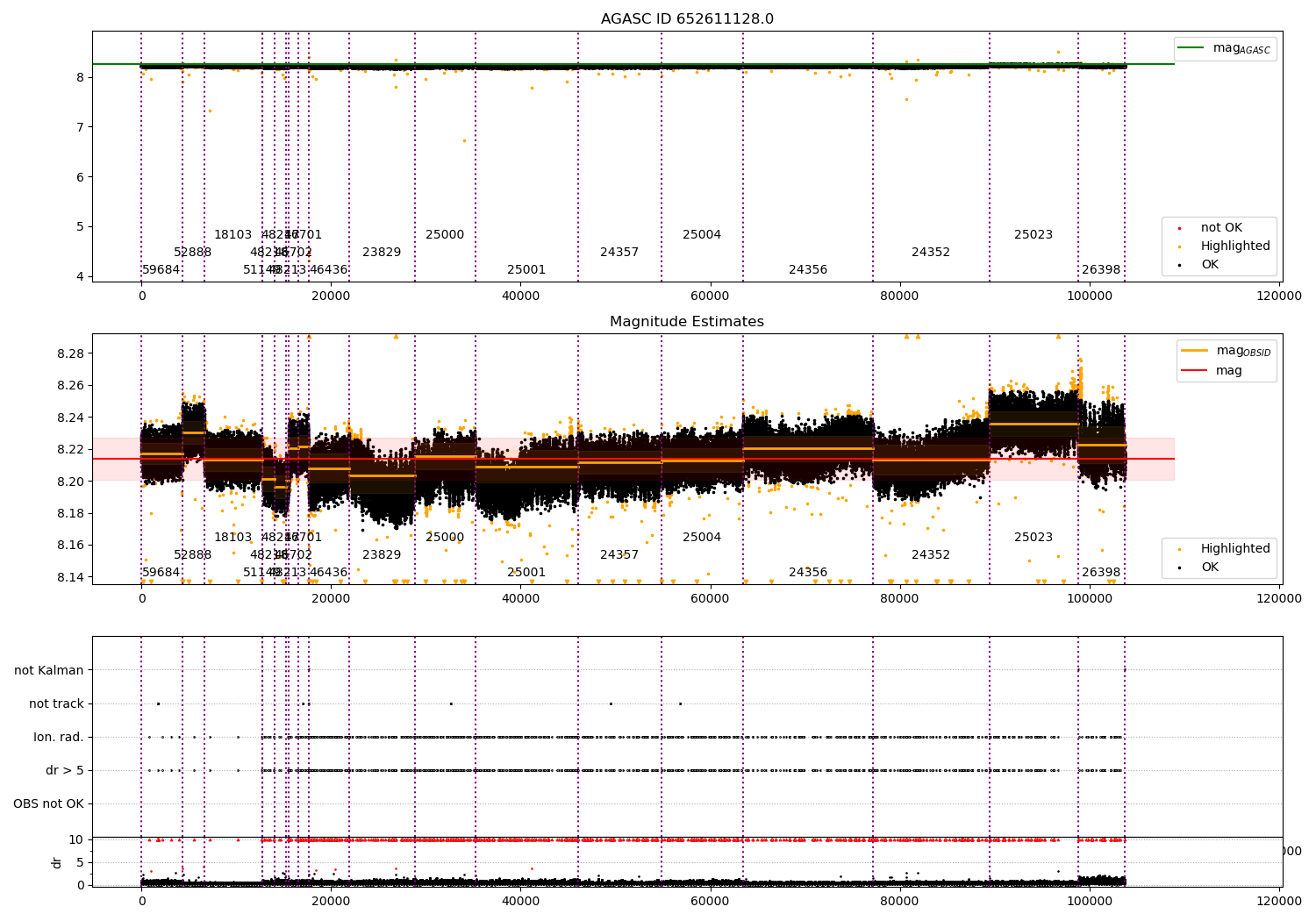Click the red 'mag' legend entry
This screenshot has width=1316, height=921.
(x=1212, y=371)
